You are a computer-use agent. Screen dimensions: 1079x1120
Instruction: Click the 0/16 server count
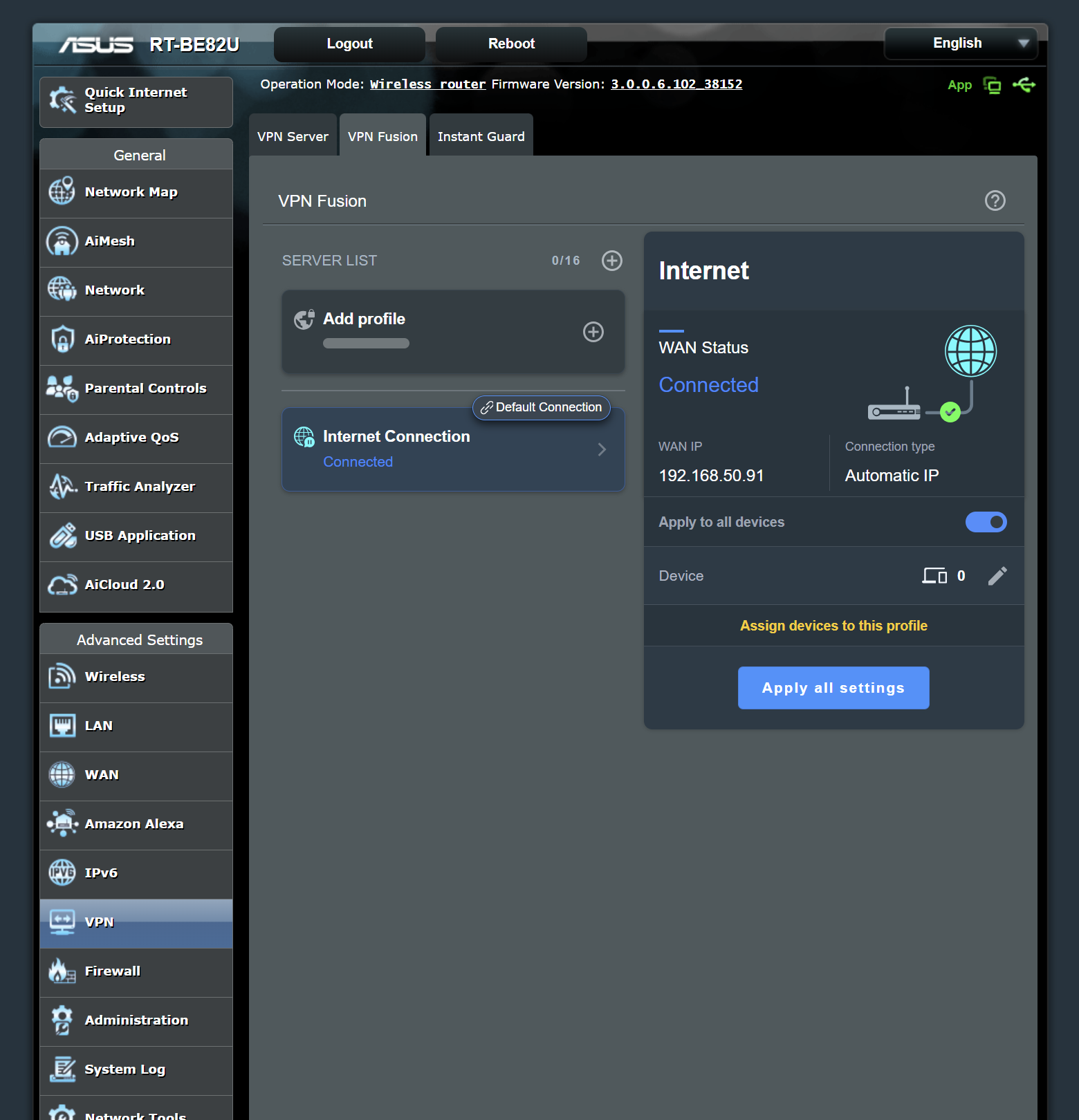point(566,261)
